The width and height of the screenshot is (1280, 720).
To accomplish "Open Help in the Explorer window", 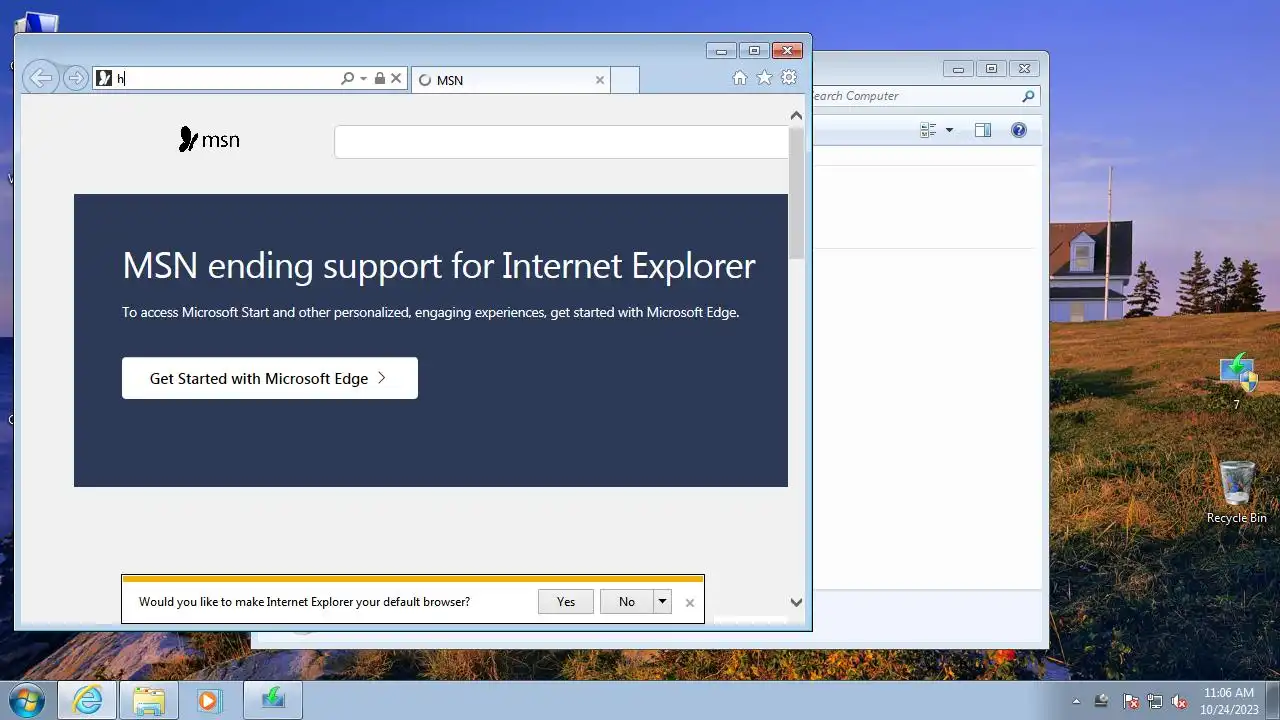I will point(1019,130).
